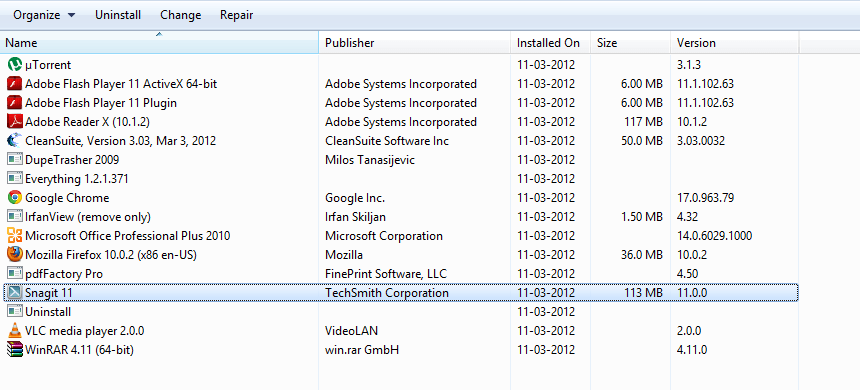Click the Adobe Flash Player 11 Plugin icon
The width and height of the screenshot is (860, 390).
(x=15, y=103)
